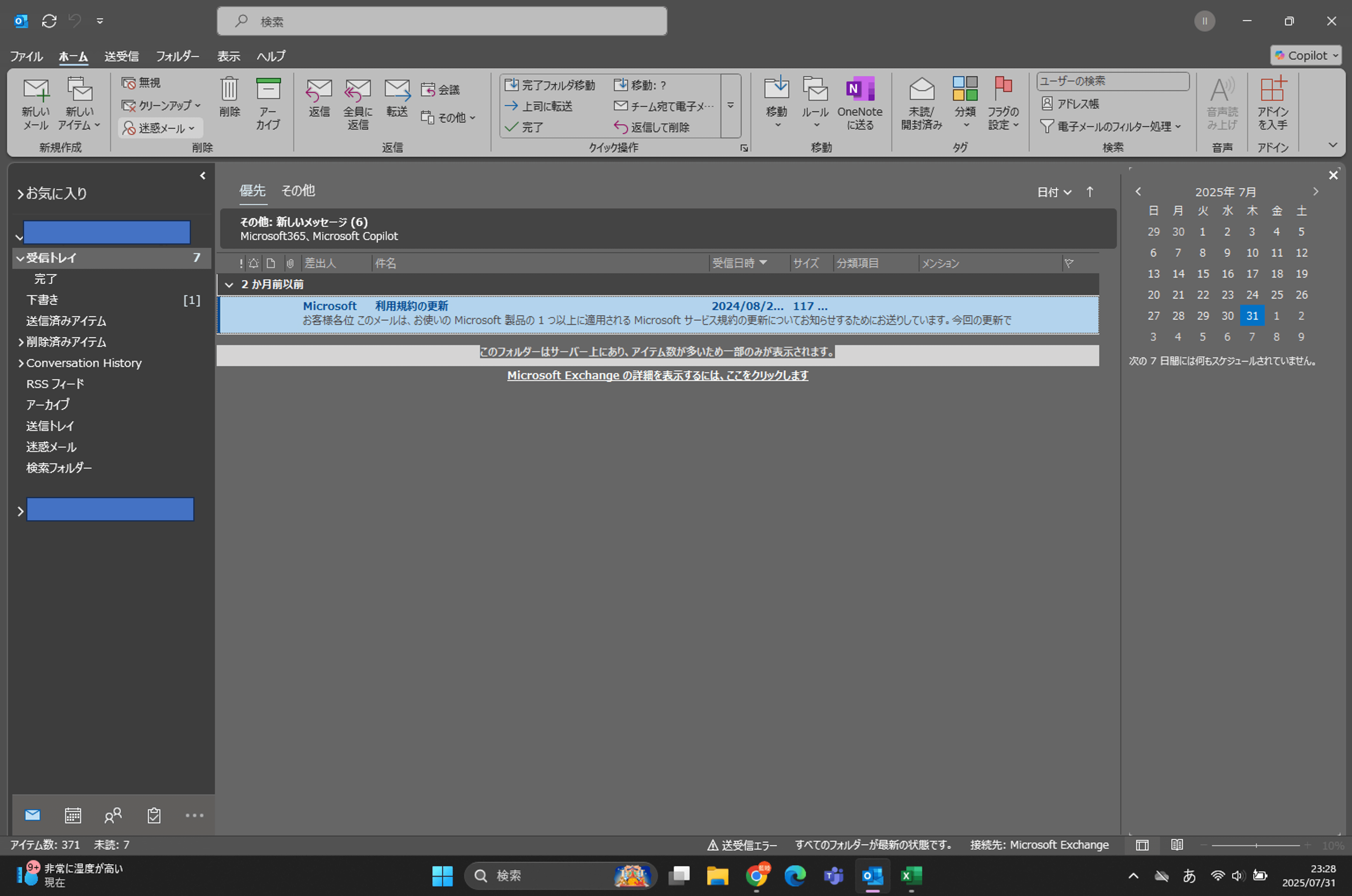The height and width of the screenshot is (896, 1352).
Task: Toggle 未読/開封済み status
Action: click(922, 104)
